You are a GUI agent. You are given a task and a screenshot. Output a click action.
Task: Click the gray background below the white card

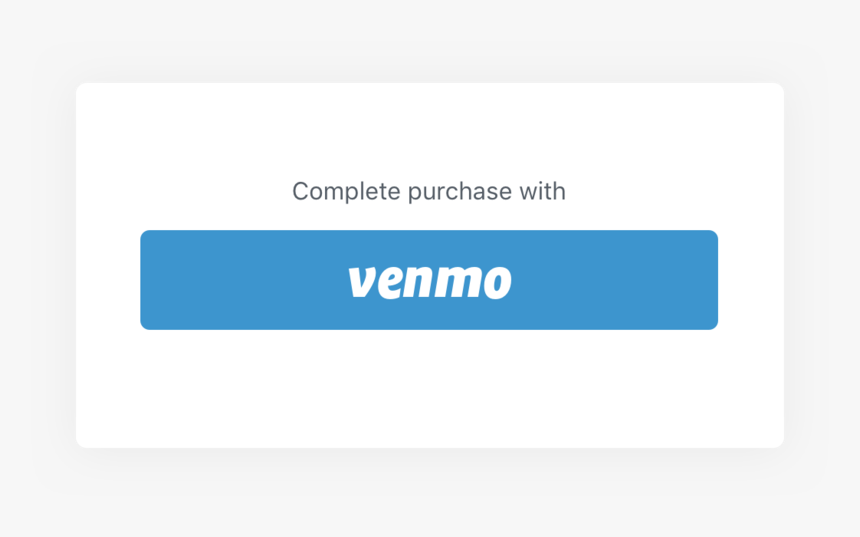click(429, 494)
